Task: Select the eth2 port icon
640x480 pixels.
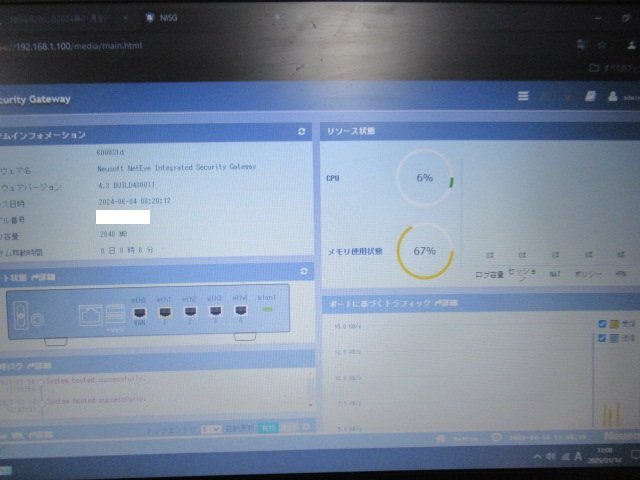Action: (190, 312)
